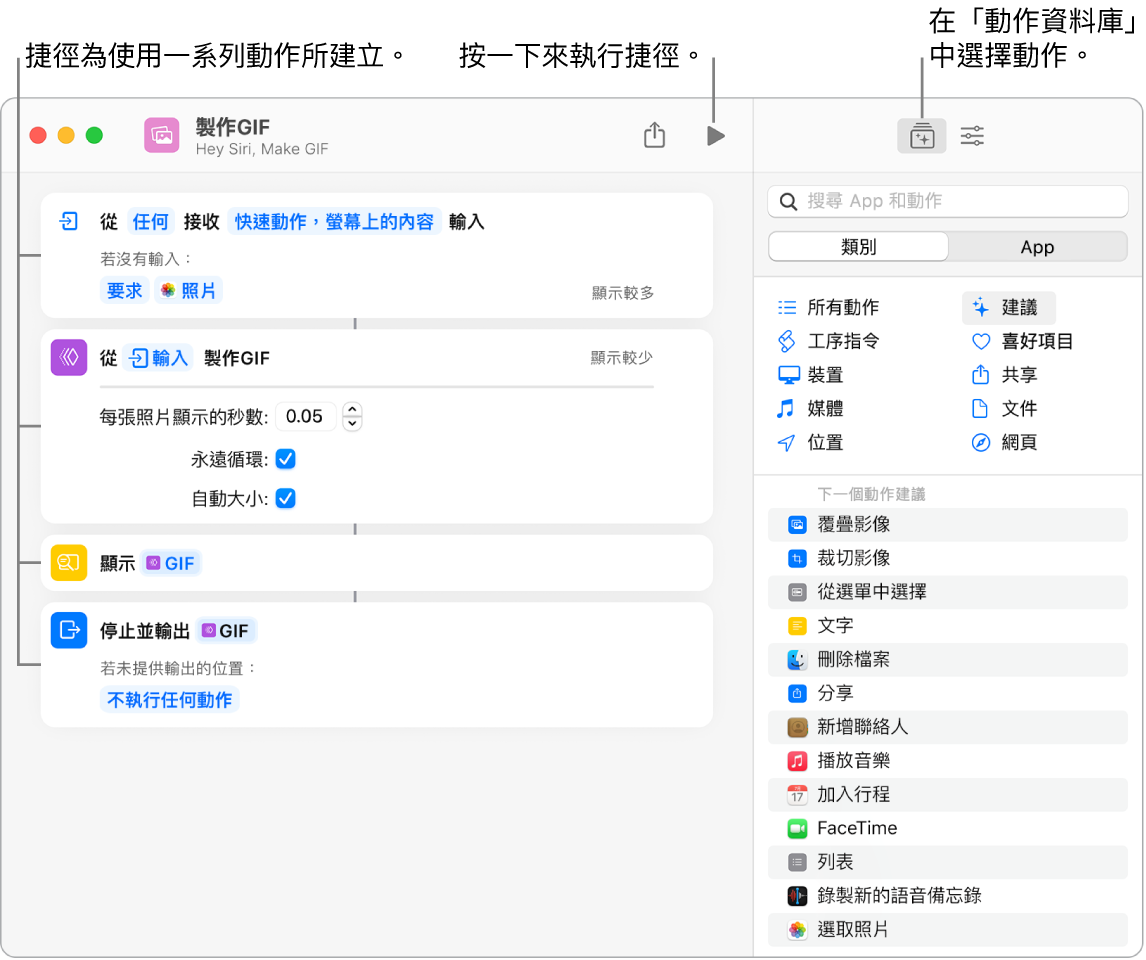The width and height of the screenshot is (1146, 960).
Task: Click the Stop and Output action icon
Action: click(x=68, y=630)
